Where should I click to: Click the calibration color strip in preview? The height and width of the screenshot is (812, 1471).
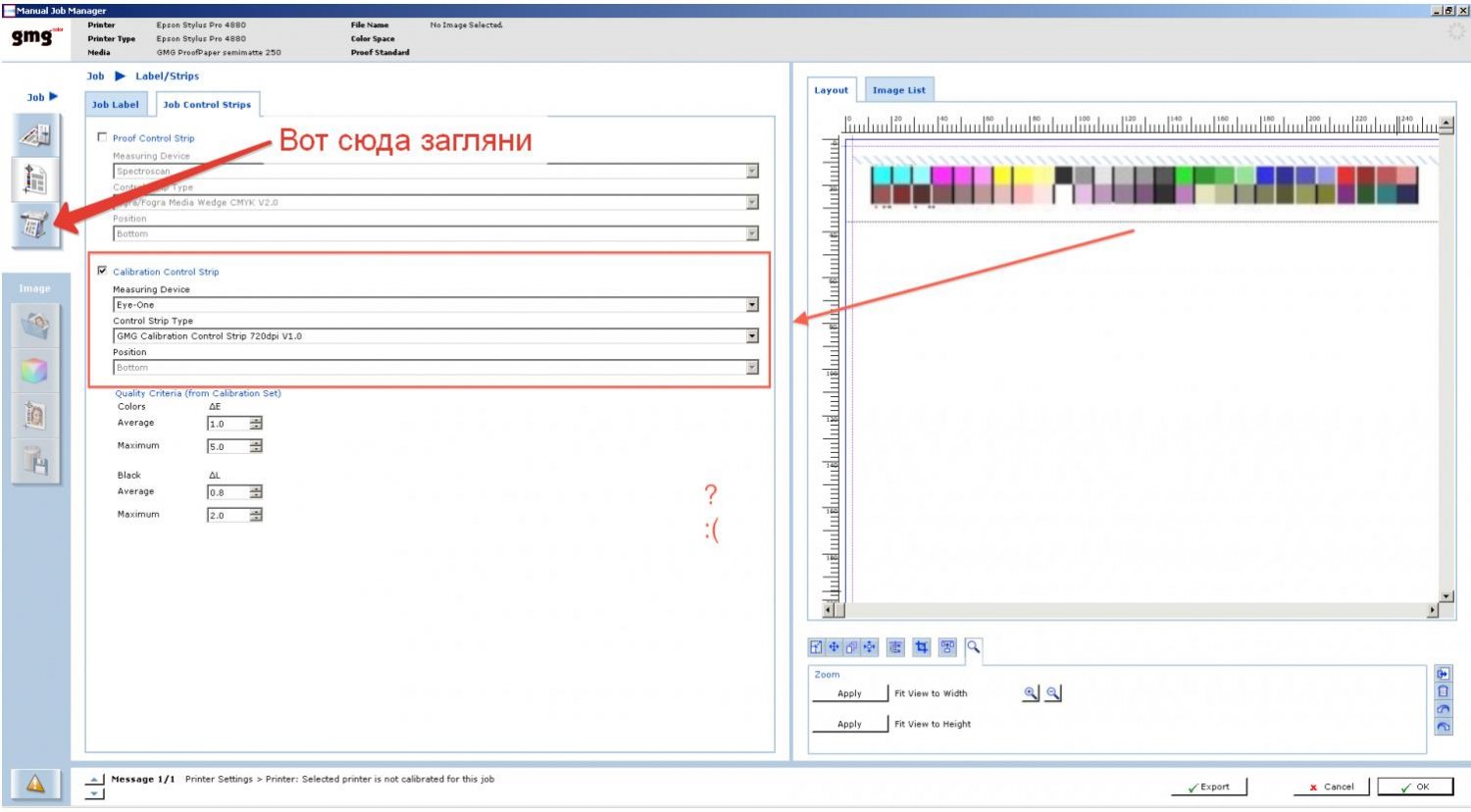point(1144,184)
